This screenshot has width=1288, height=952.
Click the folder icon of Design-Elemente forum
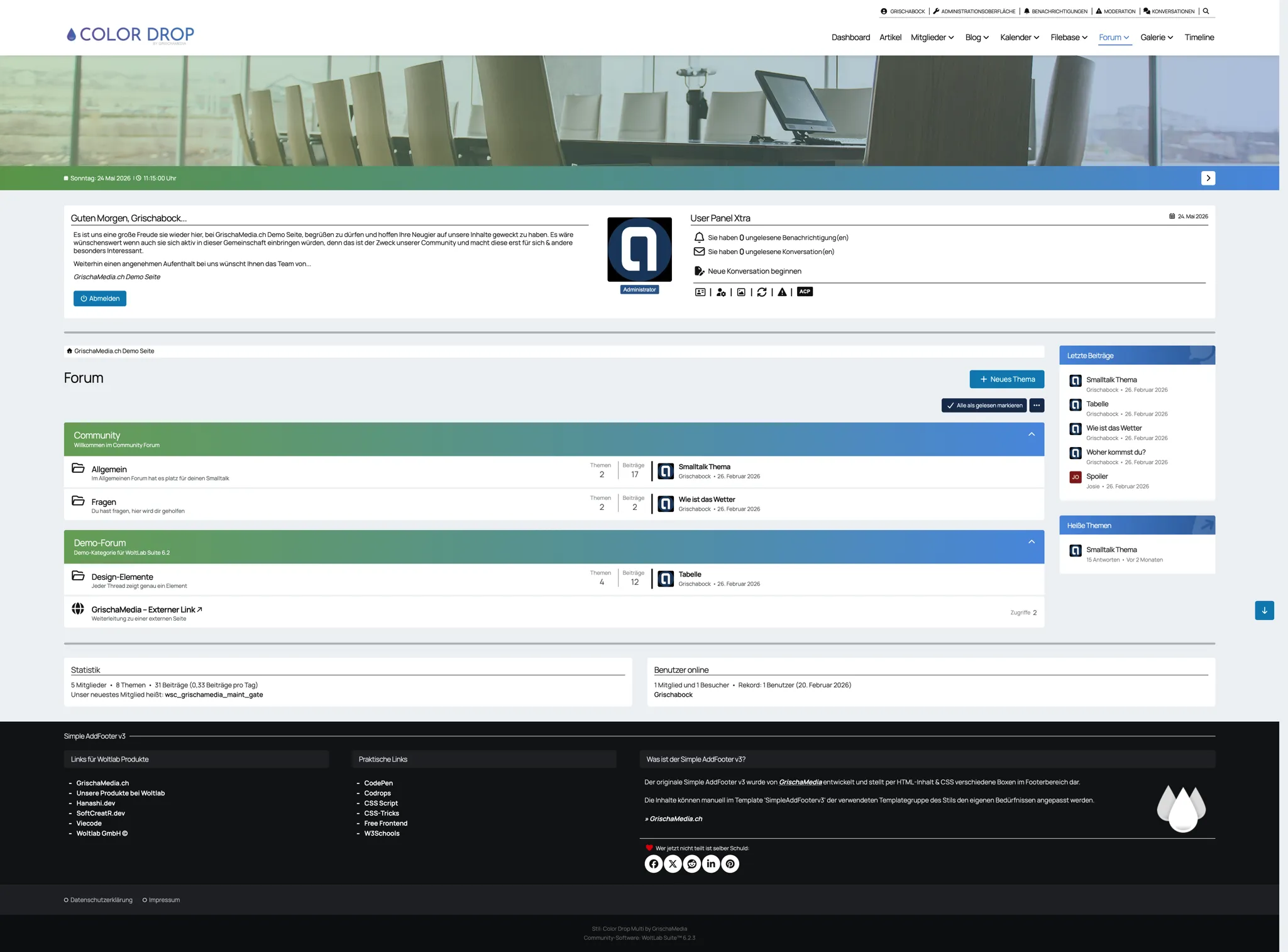(78, 575)
